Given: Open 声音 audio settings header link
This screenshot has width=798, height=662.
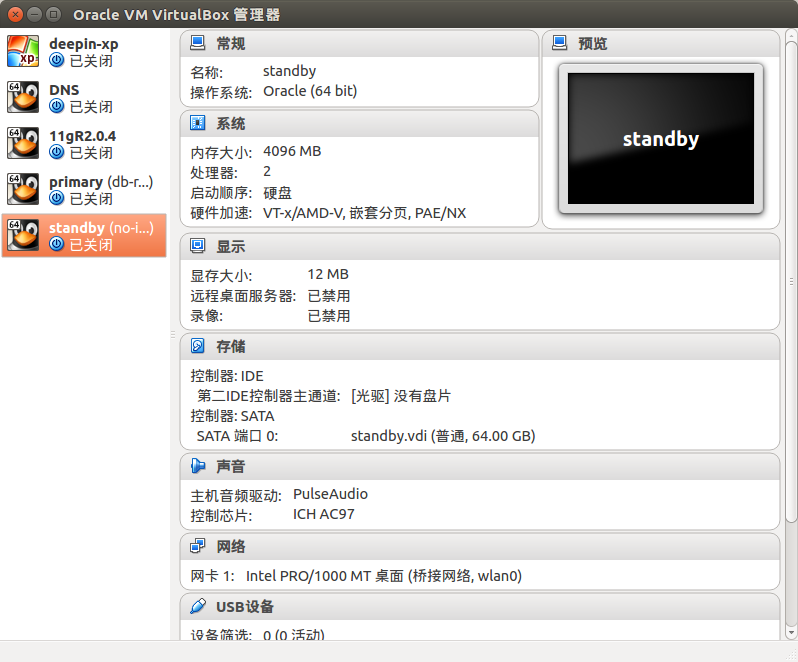Looking at the screenshot, I should point(231,466).
